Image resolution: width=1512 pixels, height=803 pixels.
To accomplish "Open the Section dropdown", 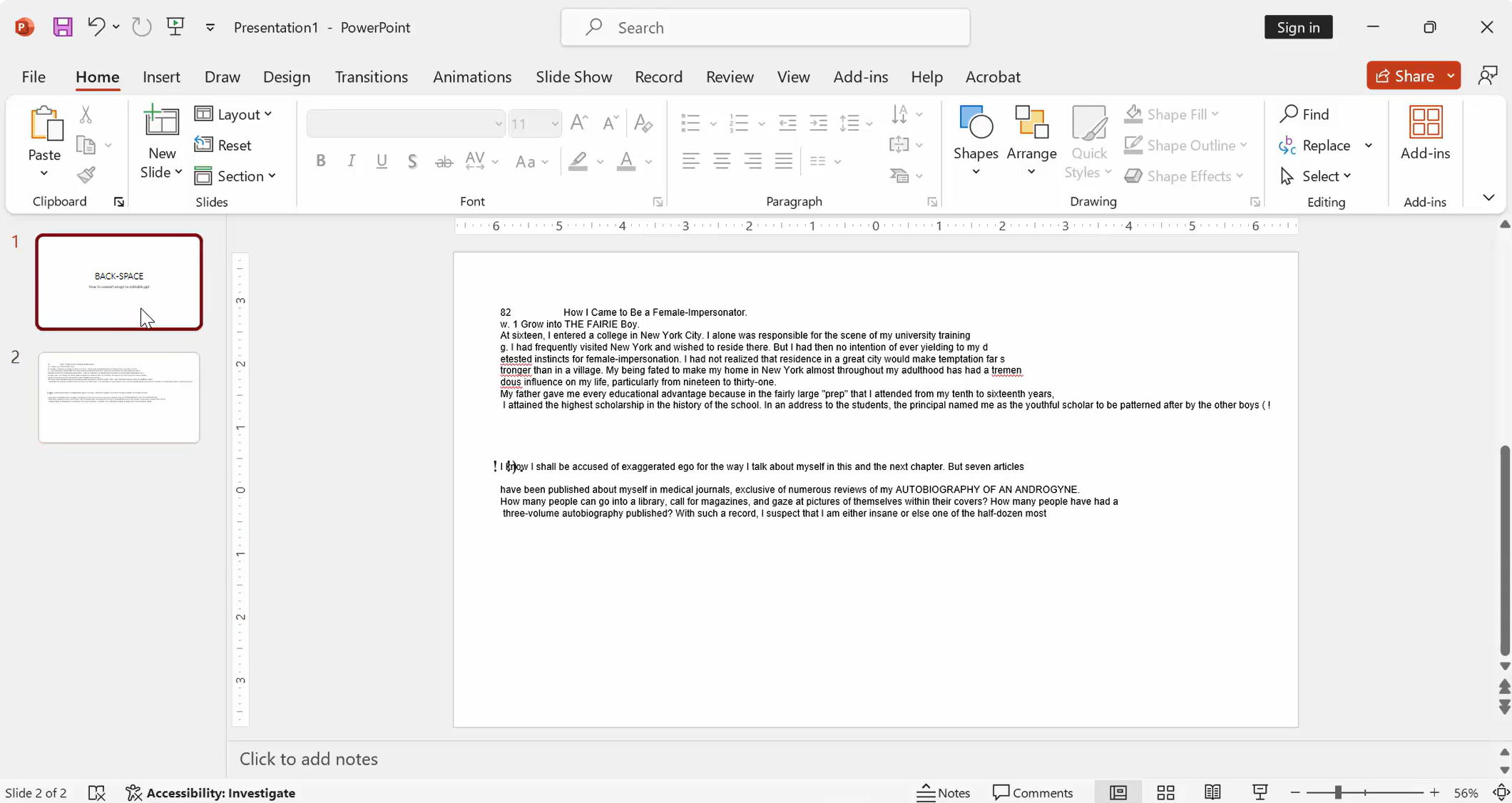I will pos(235,175).
